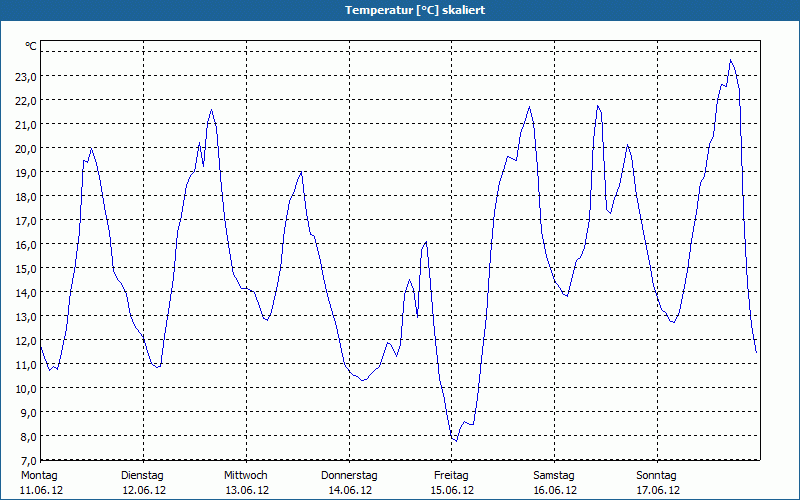Click the 17,0 y-axis label

tap(27, 220)
